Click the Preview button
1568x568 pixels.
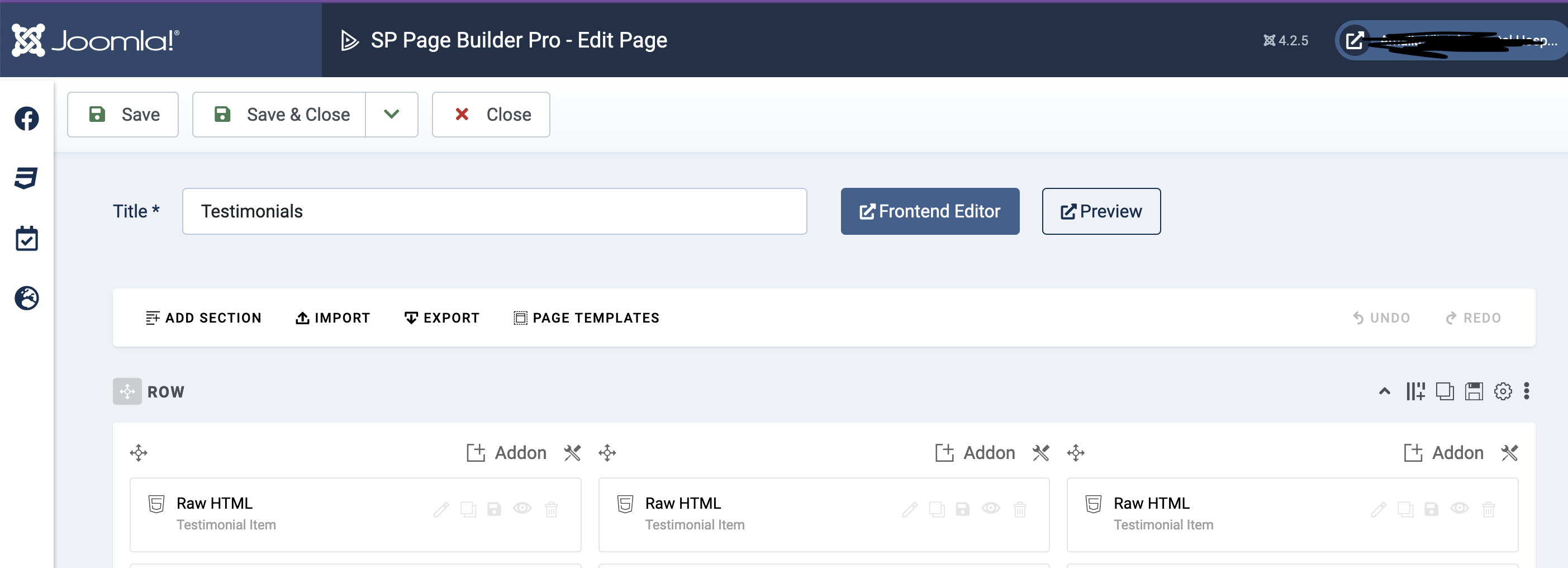click(x=1100, y=211)
